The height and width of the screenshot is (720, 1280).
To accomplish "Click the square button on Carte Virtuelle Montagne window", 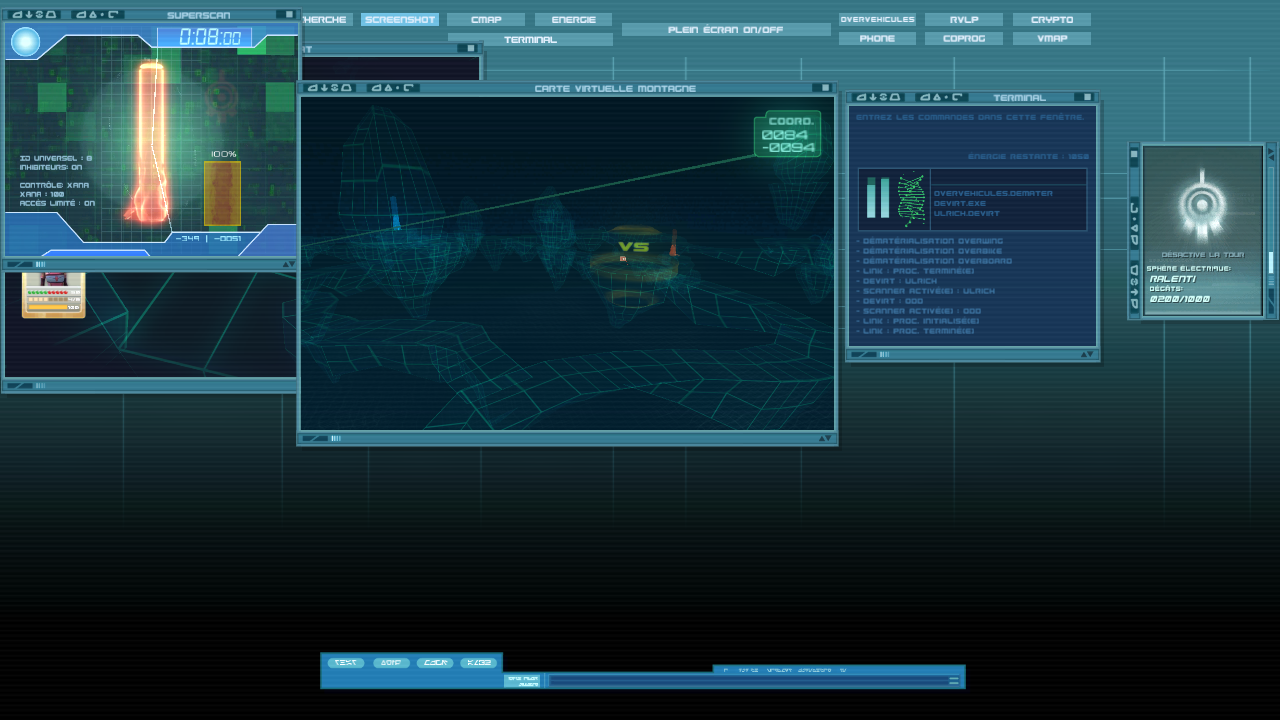I will point(825,88).
